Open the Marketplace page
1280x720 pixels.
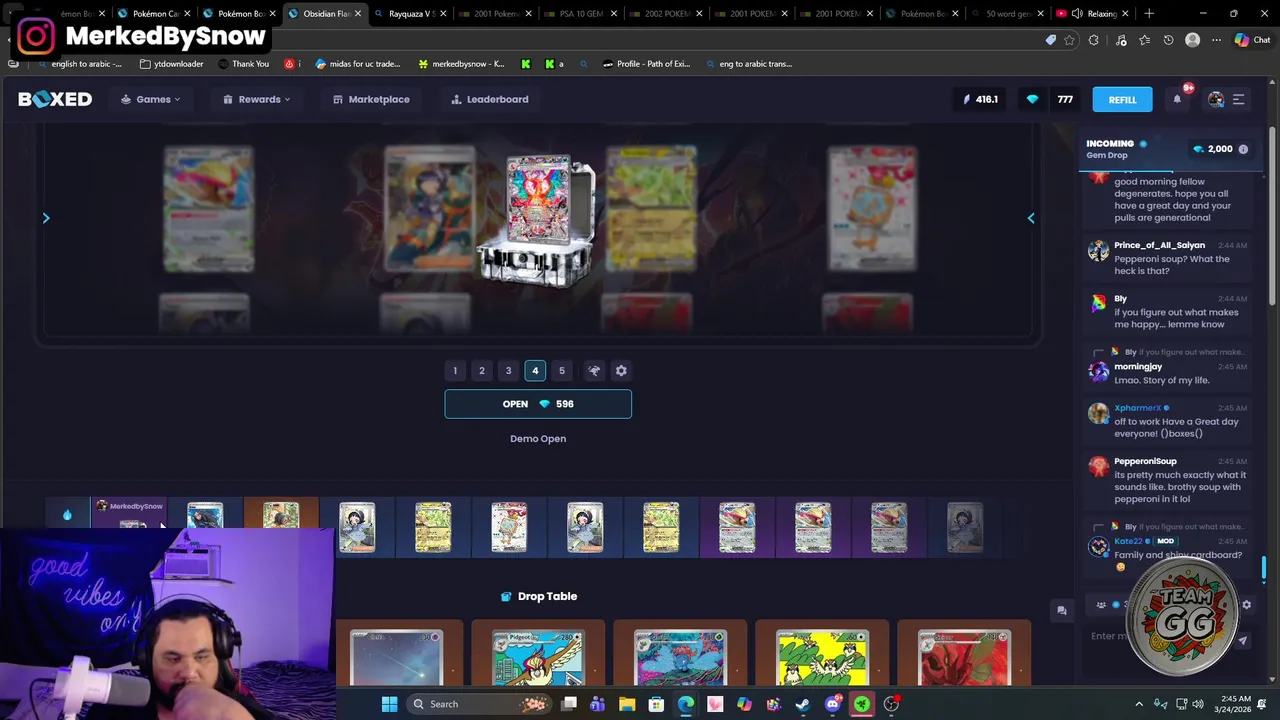click(x=371, y=99)
